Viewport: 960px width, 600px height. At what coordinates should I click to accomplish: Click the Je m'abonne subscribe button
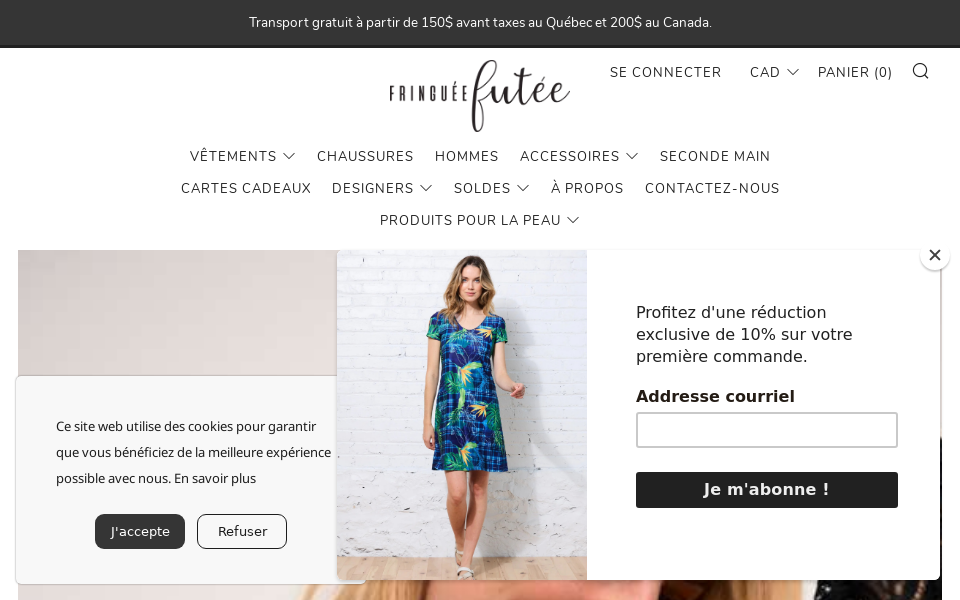[x=766, y=490]
